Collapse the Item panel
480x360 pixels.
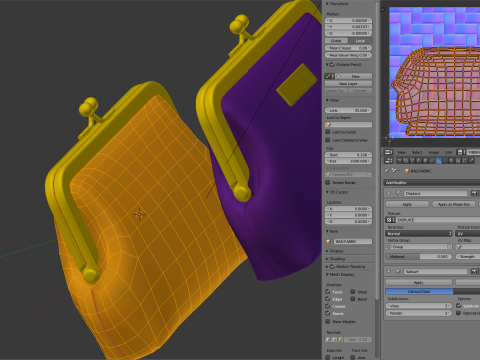pyautogui.click(x=327, y=231)
